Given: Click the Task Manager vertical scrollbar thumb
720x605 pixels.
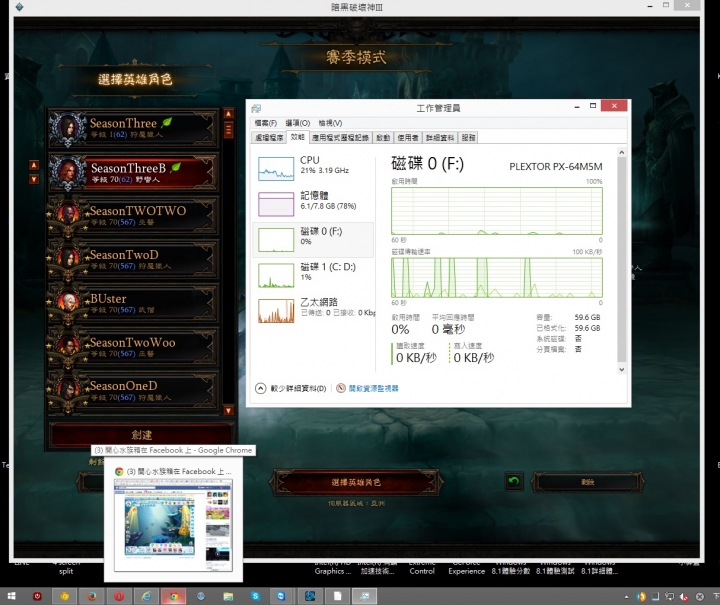Looking at the screenshot, I should point(621,260).
